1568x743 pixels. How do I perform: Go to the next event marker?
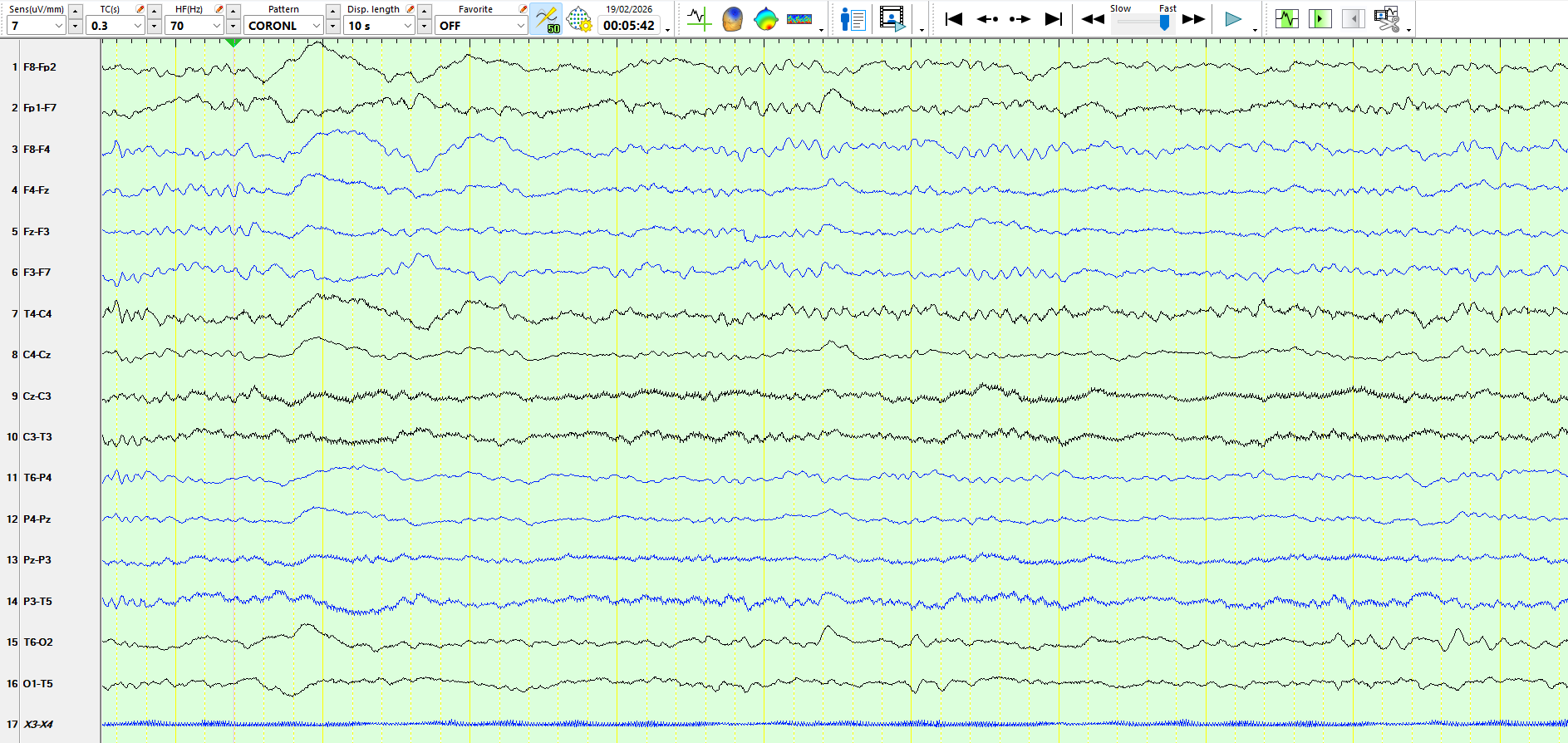pos(1020,18)
